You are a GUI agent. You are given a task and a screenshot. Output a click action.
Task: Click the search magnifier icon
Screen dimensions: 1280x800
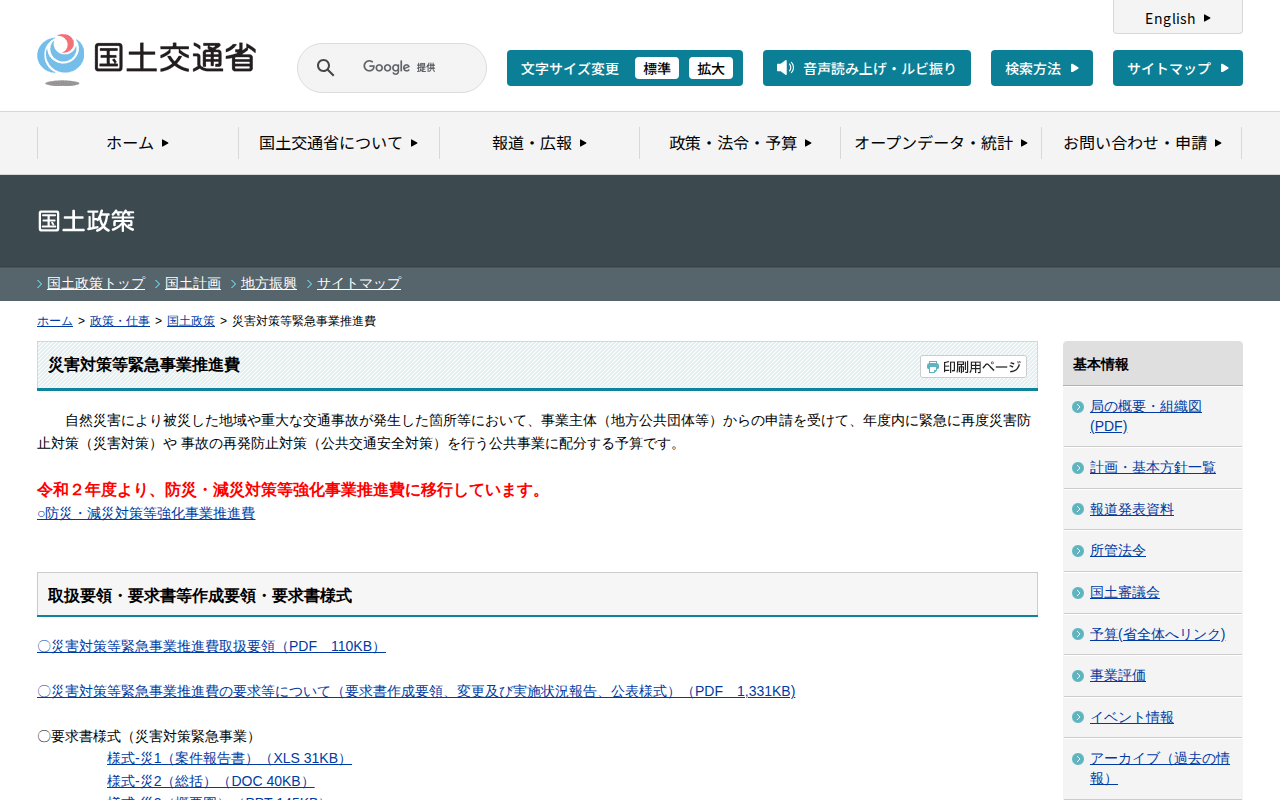[x=325, y=68]
